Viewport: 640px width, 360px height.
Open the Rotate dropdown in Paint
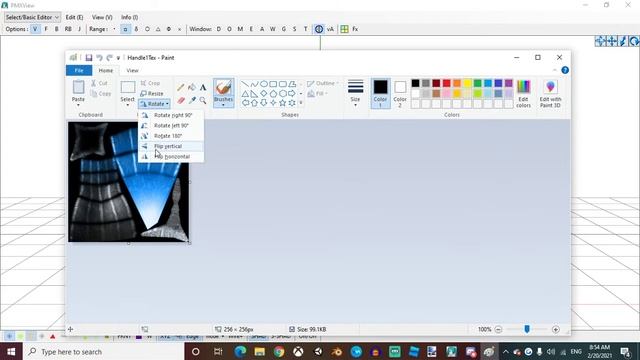coord(154,104)
